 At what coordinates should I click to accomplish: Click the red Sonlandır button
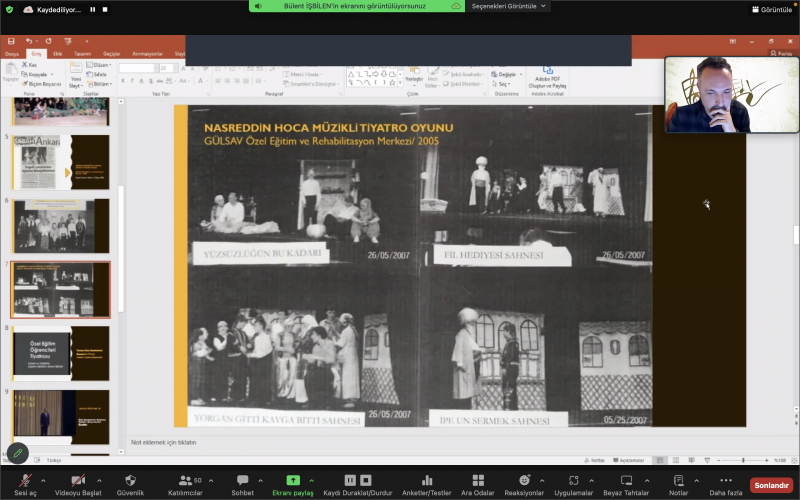tap(771, 485)
